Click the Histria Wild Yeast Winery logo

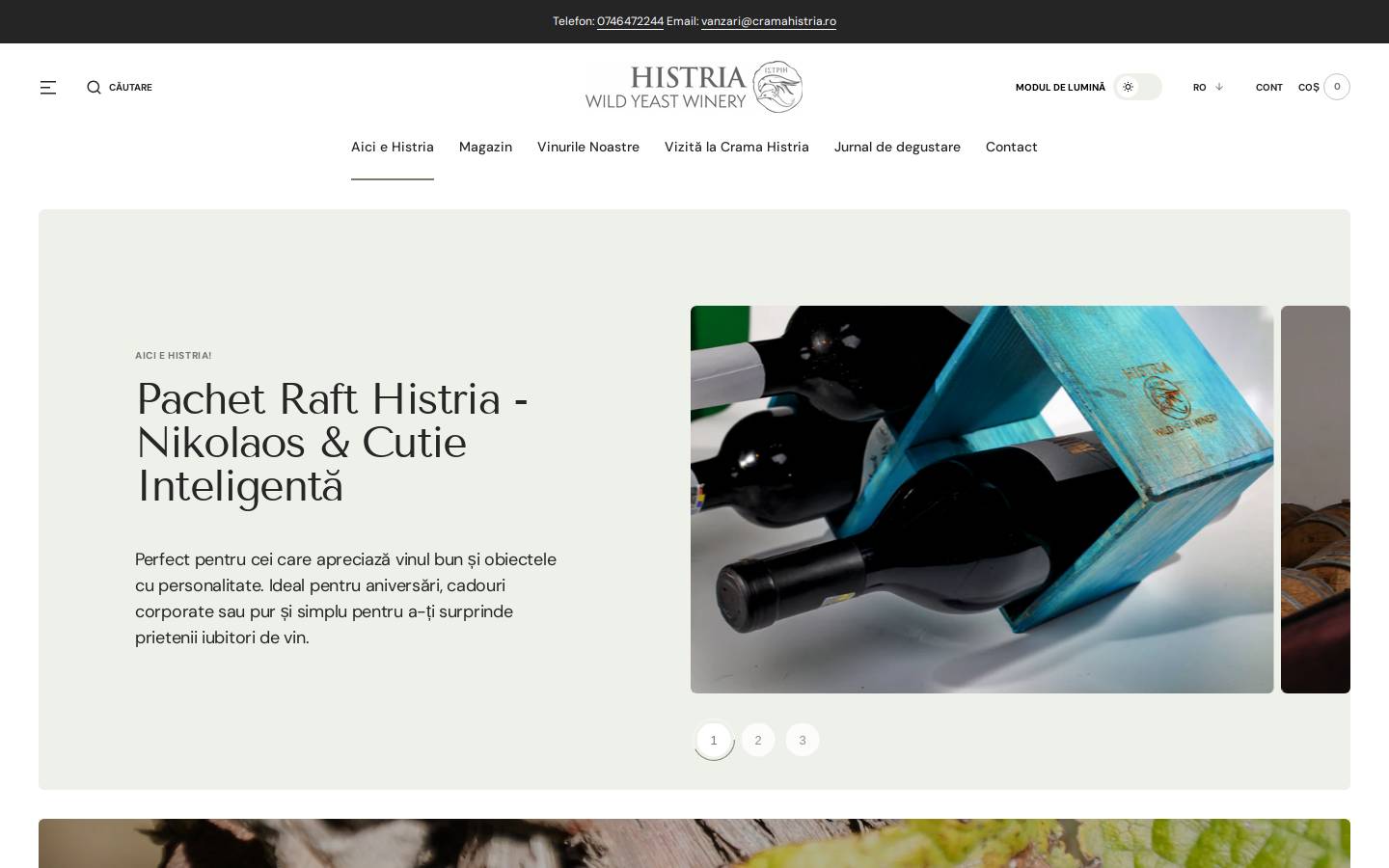[x=694, y=87]
